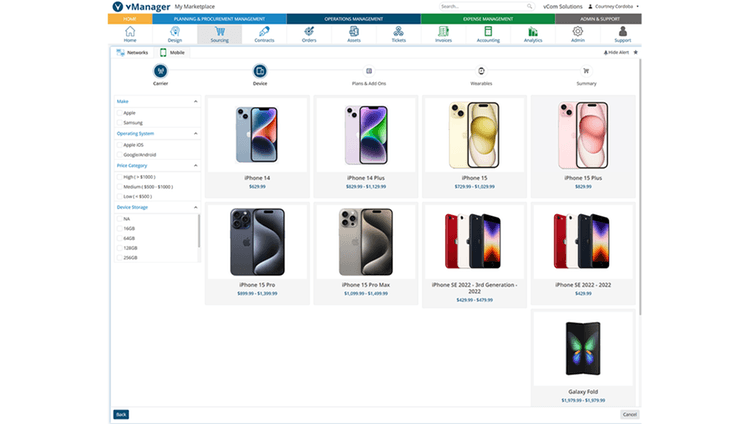Check the Apple iOS filter

(120, 145)
